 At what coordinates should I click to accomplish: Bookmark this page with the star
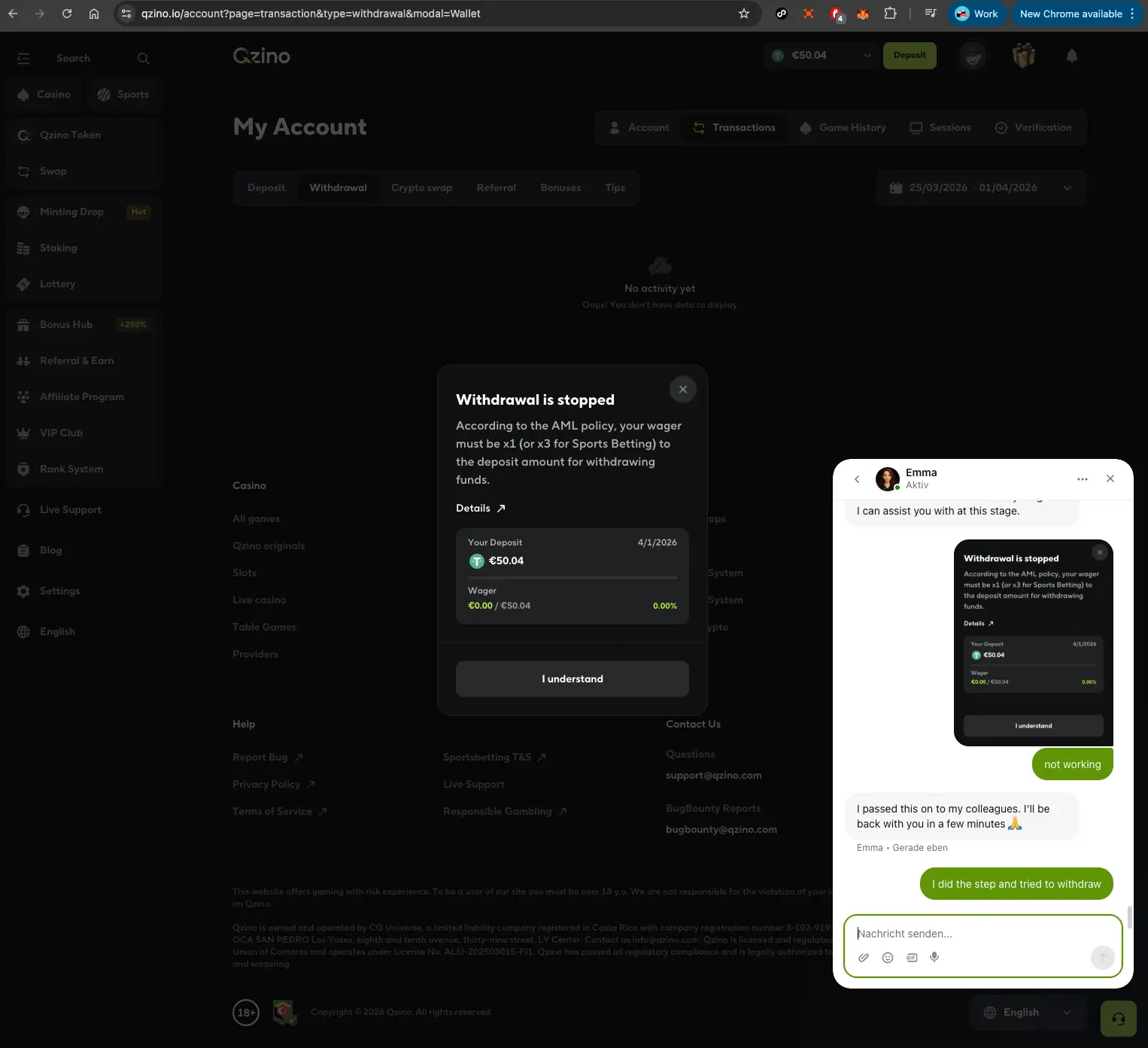744,14
